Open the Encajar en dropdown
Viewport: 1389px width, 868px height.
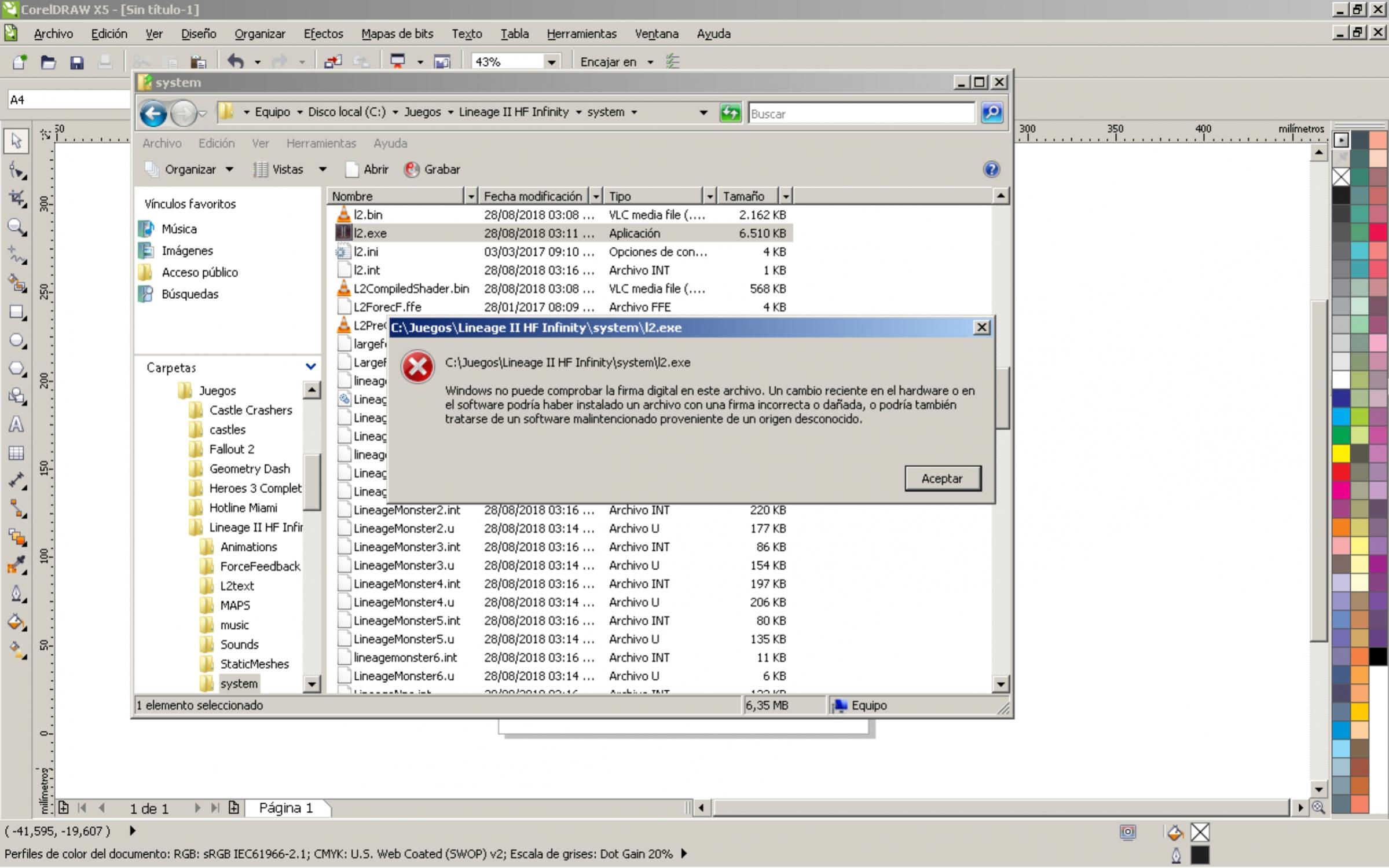650,61
